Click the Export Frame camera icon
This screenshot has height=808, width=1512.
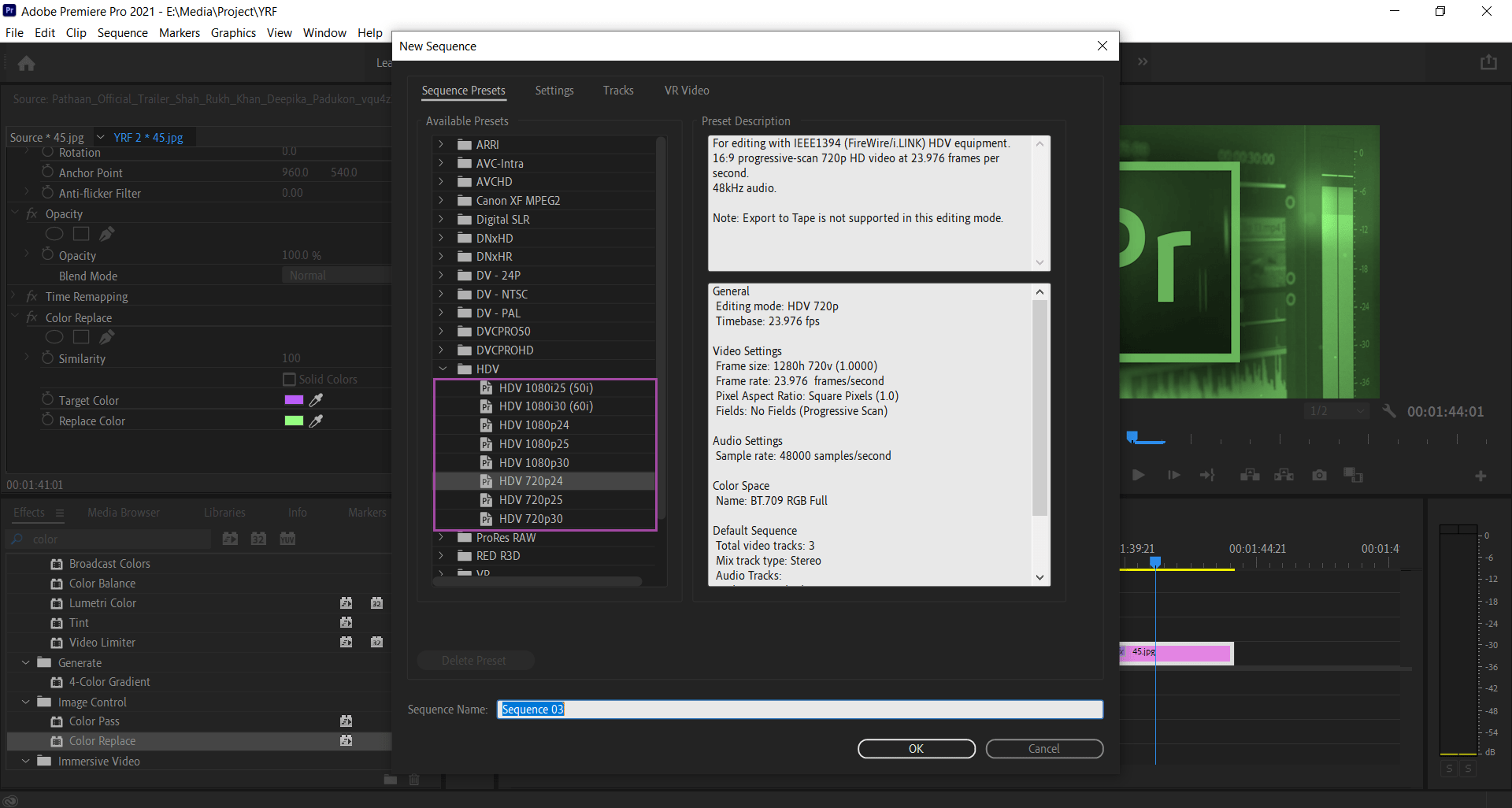[x=1319, y=475]
